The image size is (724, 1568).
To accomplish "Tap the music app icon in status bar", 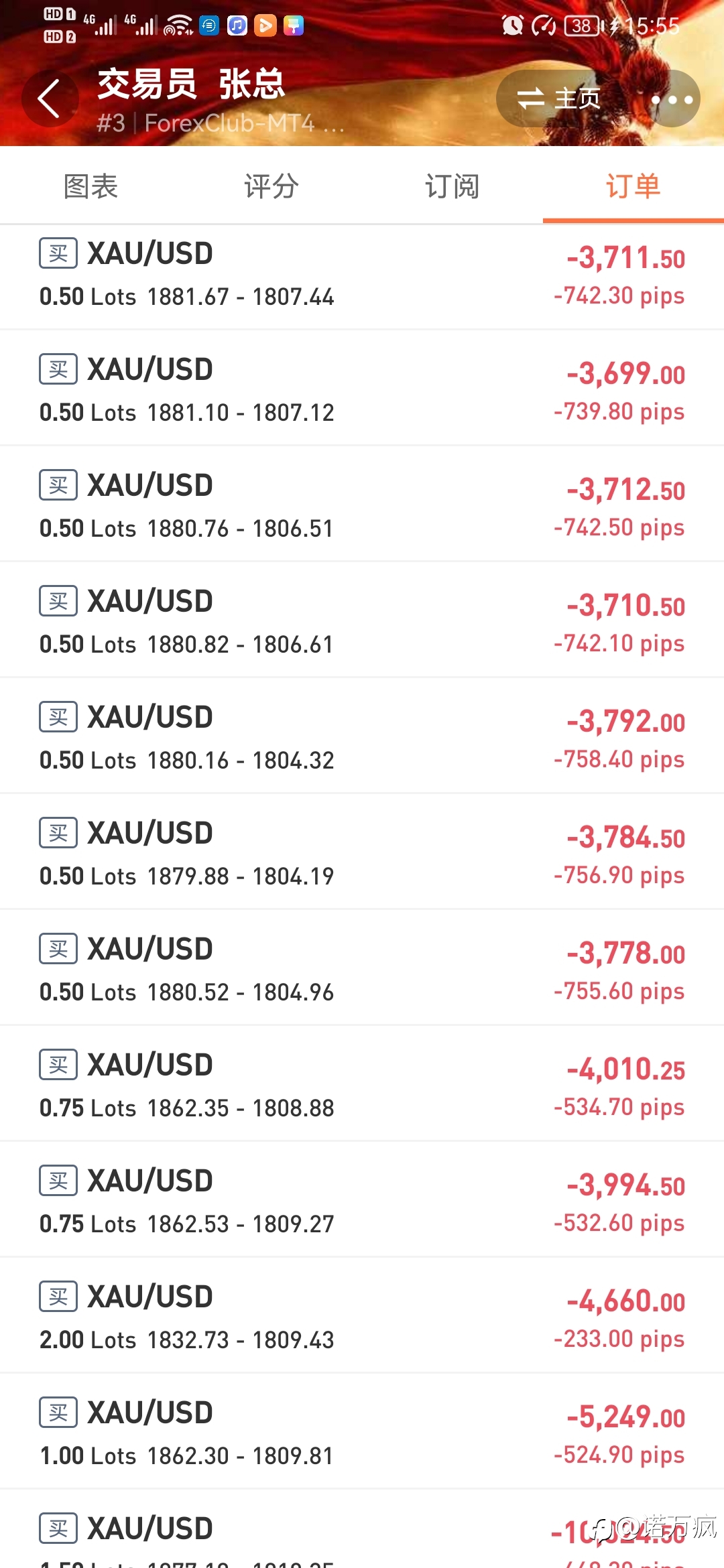I will [x=237, y=25].
